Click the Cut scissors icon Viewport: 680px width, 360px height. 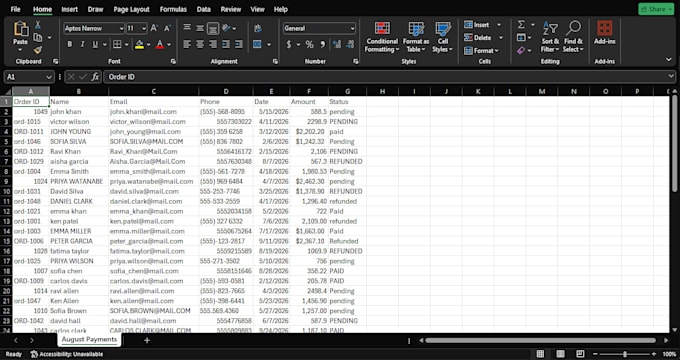[x=38, y=25]
